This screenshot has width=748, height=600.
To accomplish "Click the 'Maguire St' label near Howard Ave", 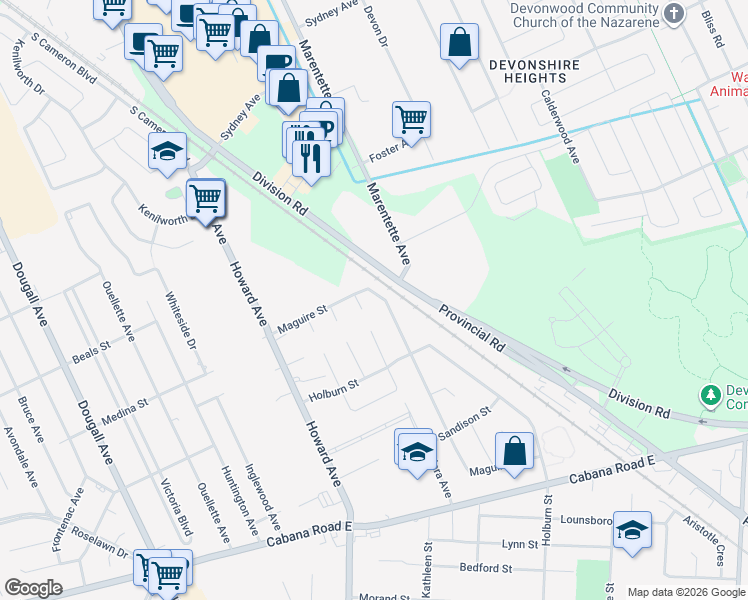I will pos(302,319).
